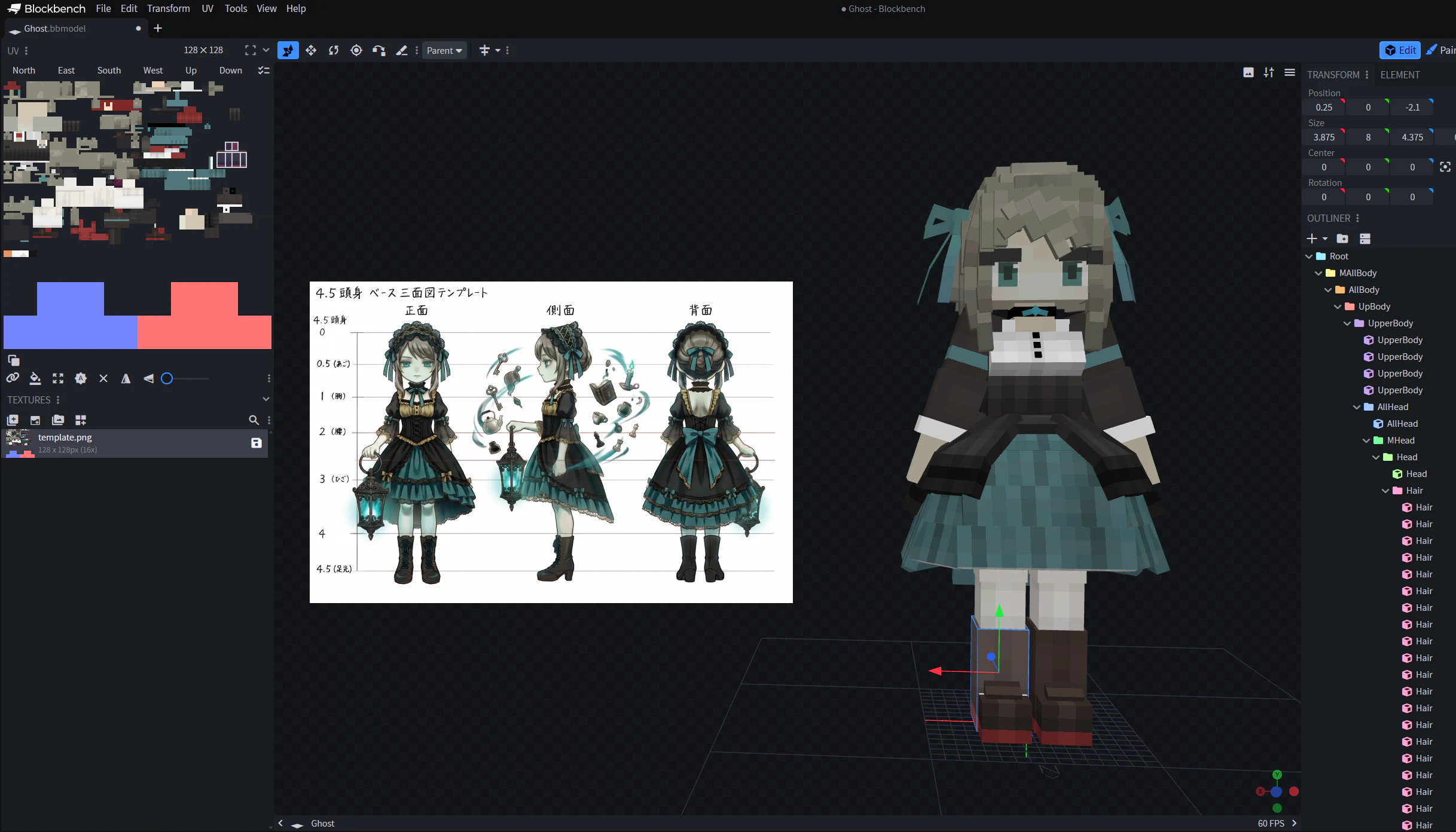Click the add group folder icon in Outliner
Screen dimensions: 1456x832
(x=1342, y=238)
